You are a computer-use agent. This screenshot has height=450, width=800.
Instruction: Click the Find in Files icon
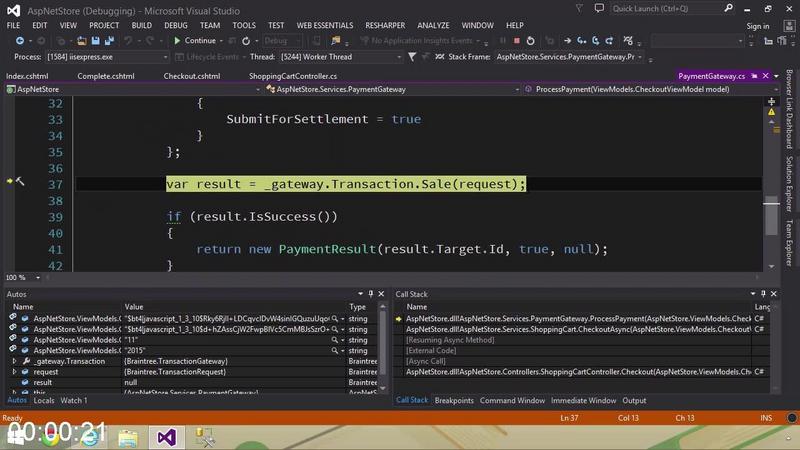(x=335, y=41)
